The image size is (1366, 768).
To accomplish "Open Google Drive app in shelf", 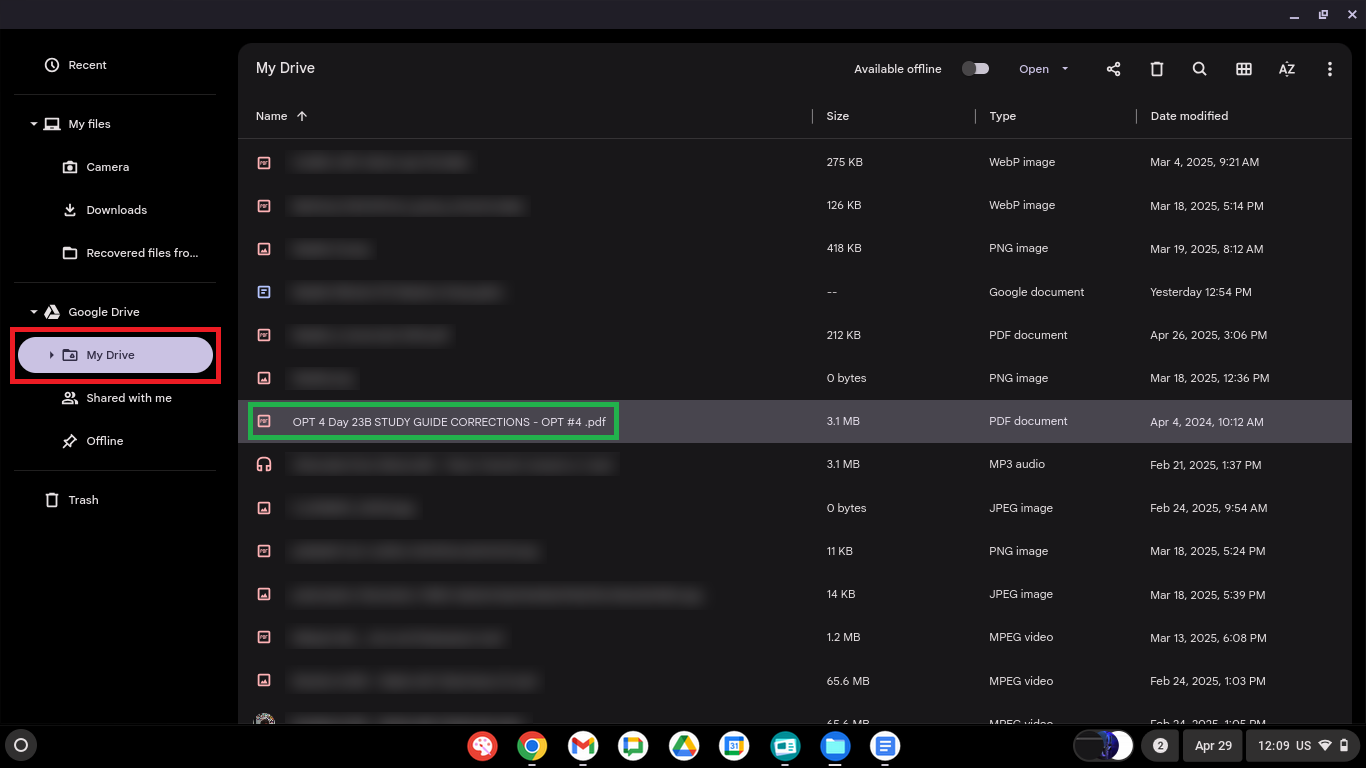I will coord(684,746).
